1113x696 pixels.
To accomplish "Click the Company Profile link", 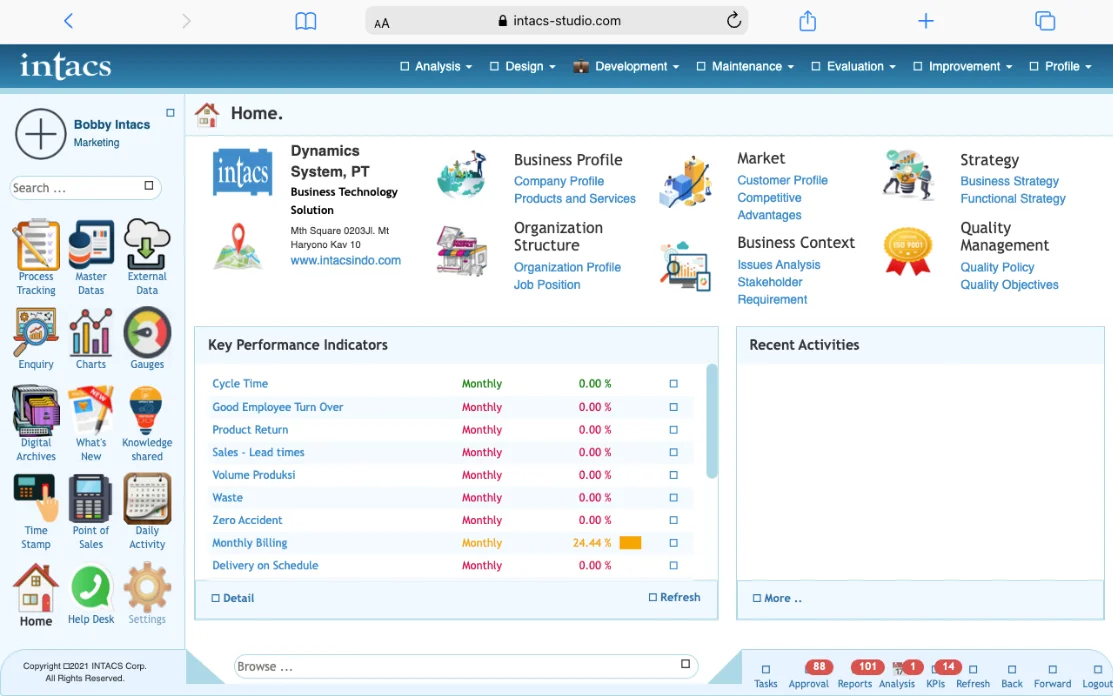I will [559, 181].
